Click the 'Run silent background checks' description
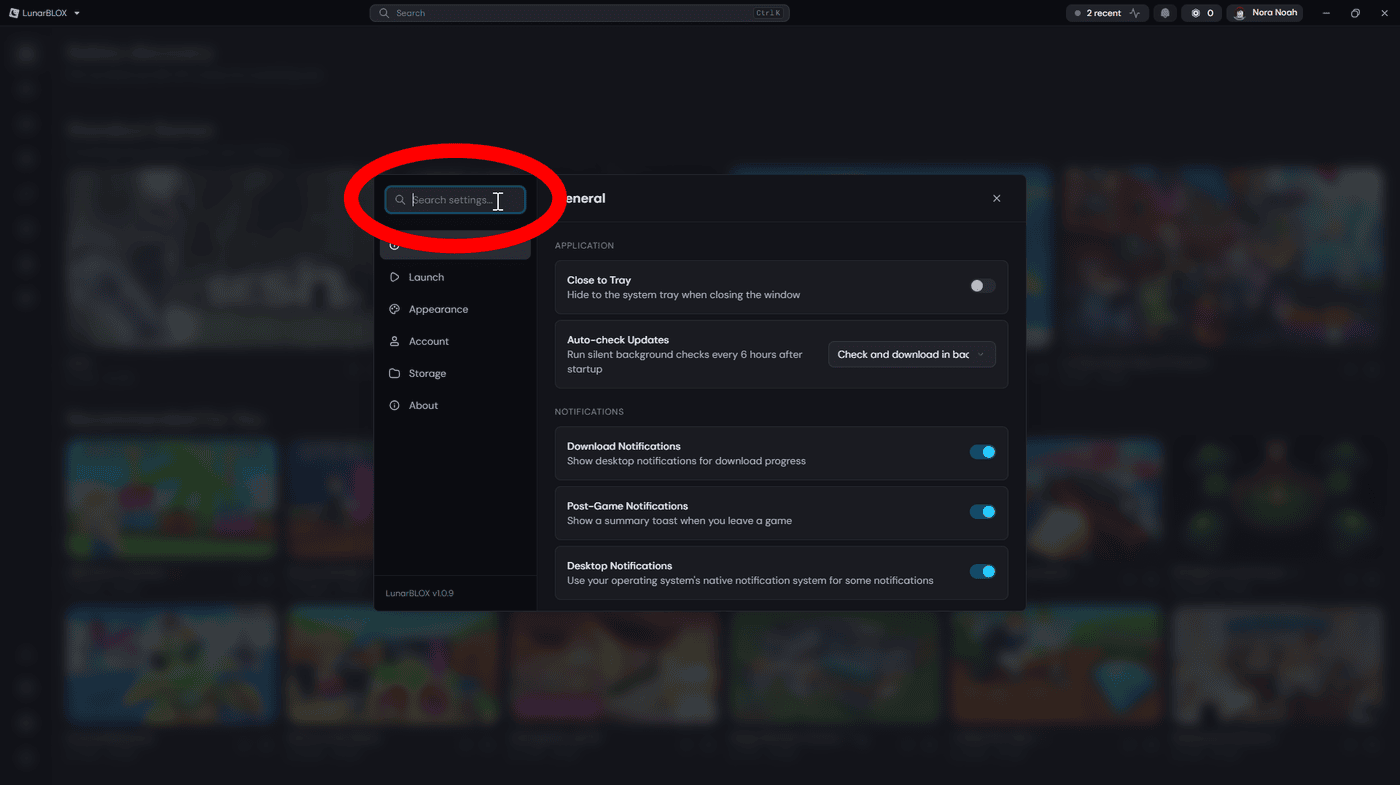1400x785 pixels. pos(685,362)
